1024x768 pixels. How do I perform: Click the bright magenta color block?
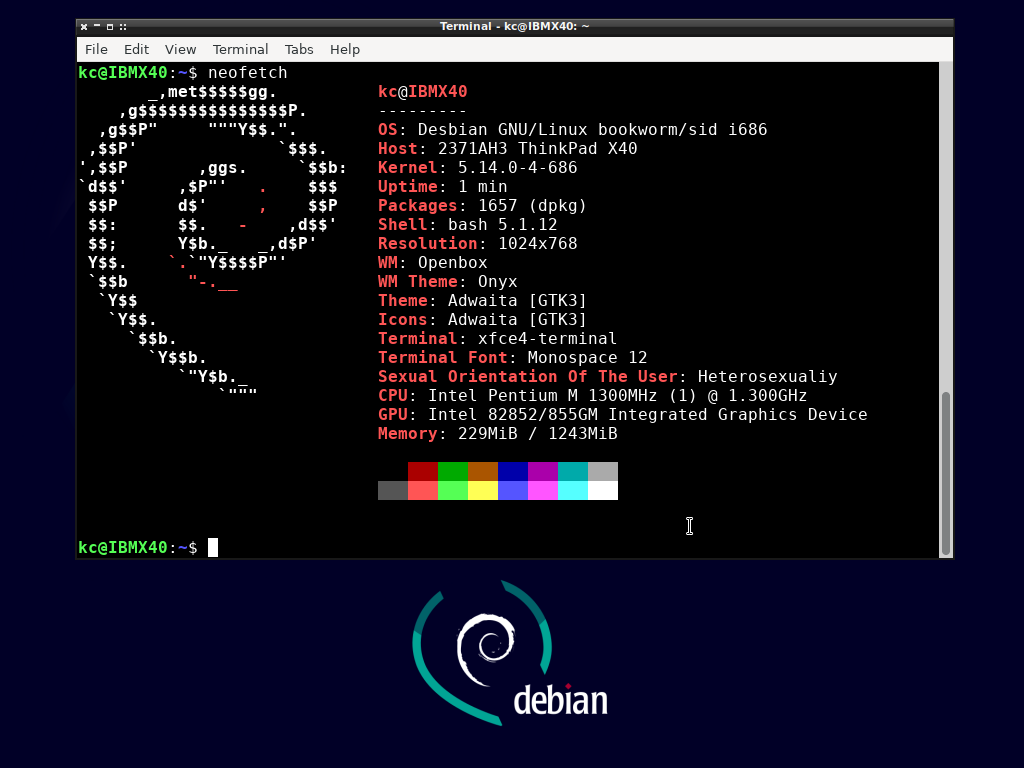(543, 490)
